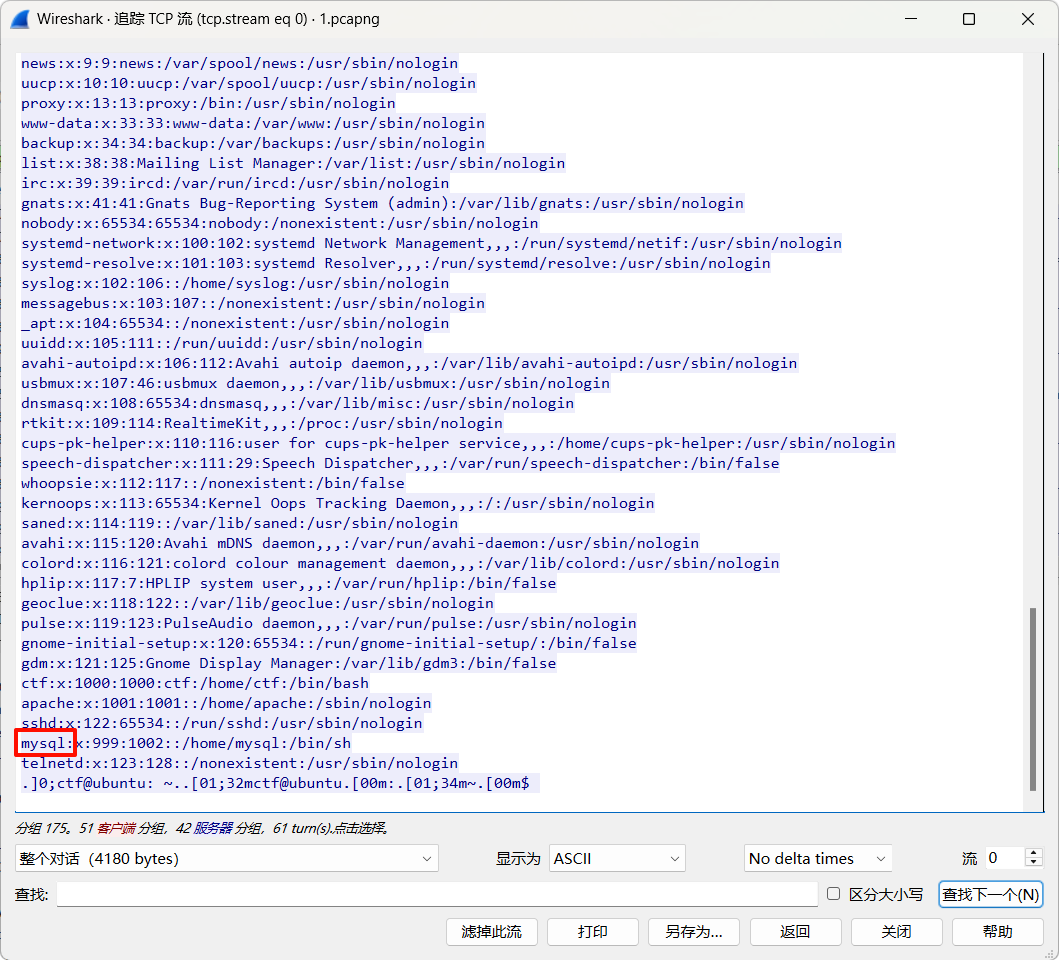Image resolution: width=1059 pixels, height=960 pixels.
Task: Open the 显示为 ASCII format dropdown
Action: [617, 859]
